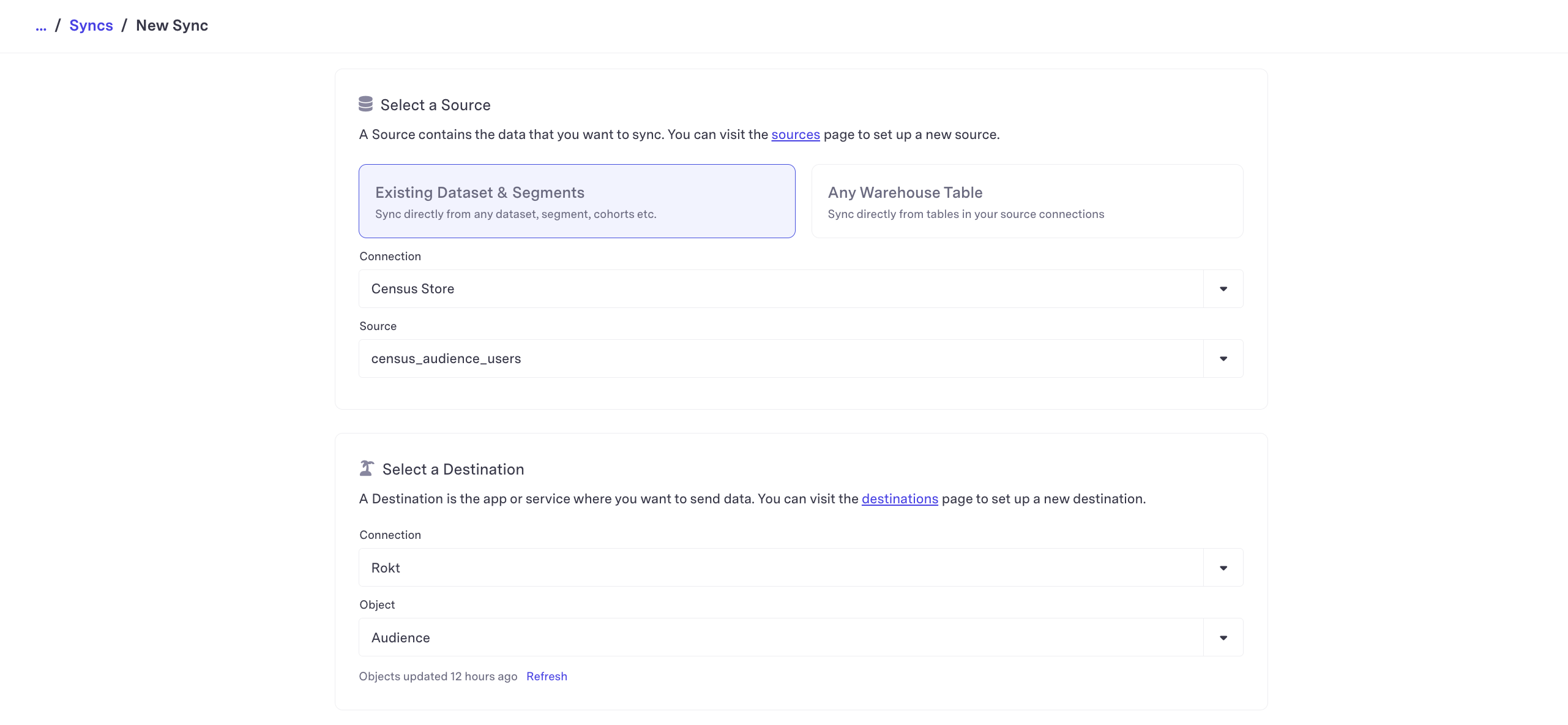Image resolution: width=1568 pixels, height=725 pixels.
Task: Open the destination Connection dropdown showing Rokt
Action: click(x=780, y=568)
